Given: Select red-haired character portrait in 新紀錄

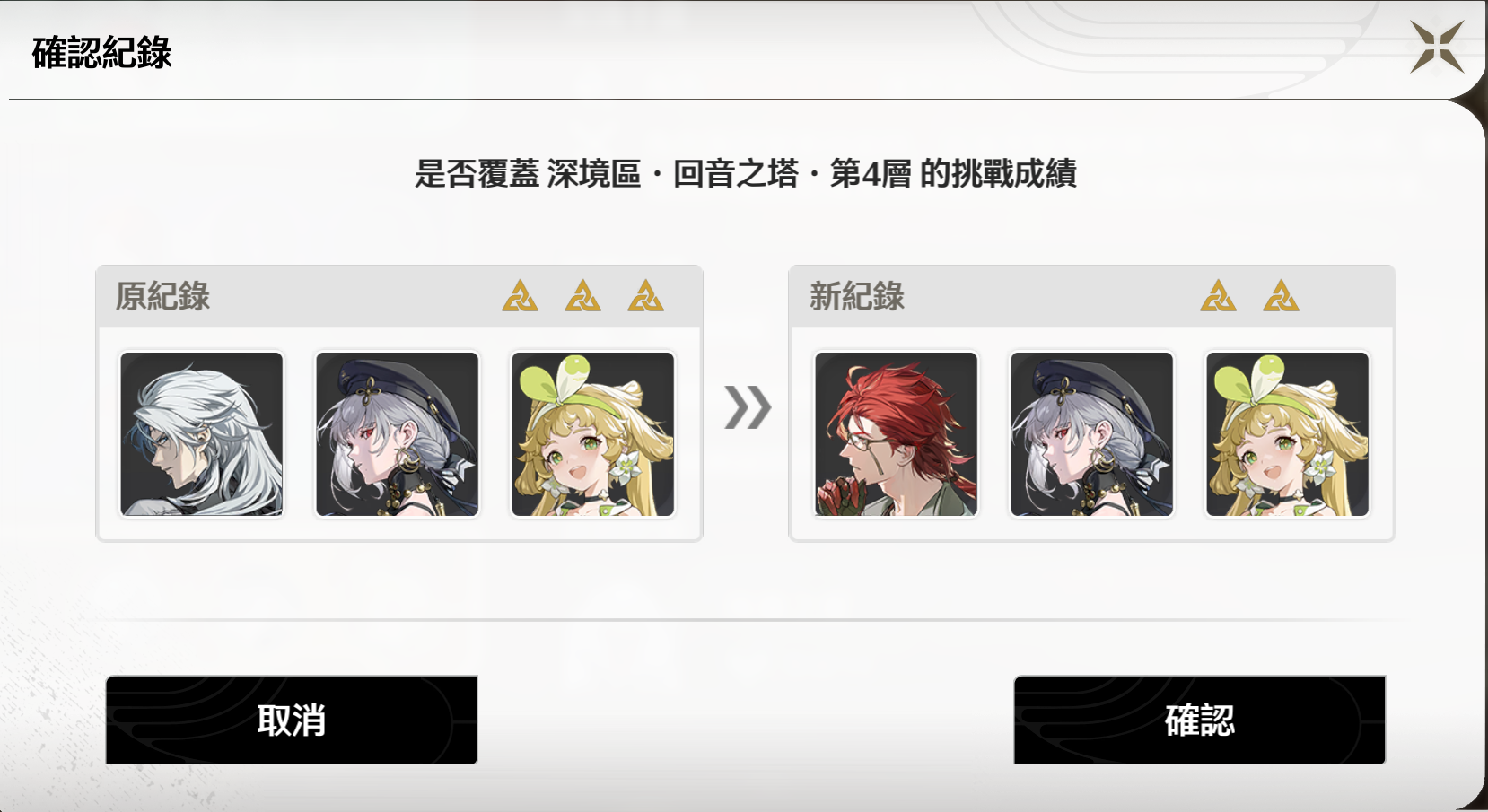Looking at the screenshot, I should 897,434.
